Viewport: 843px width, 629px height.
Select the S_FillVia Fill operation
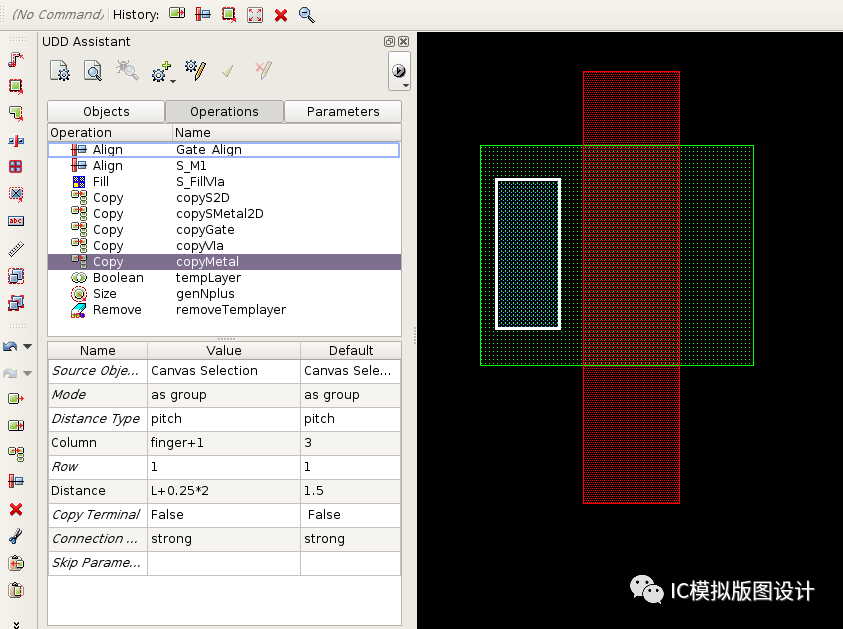pos(224,182)
